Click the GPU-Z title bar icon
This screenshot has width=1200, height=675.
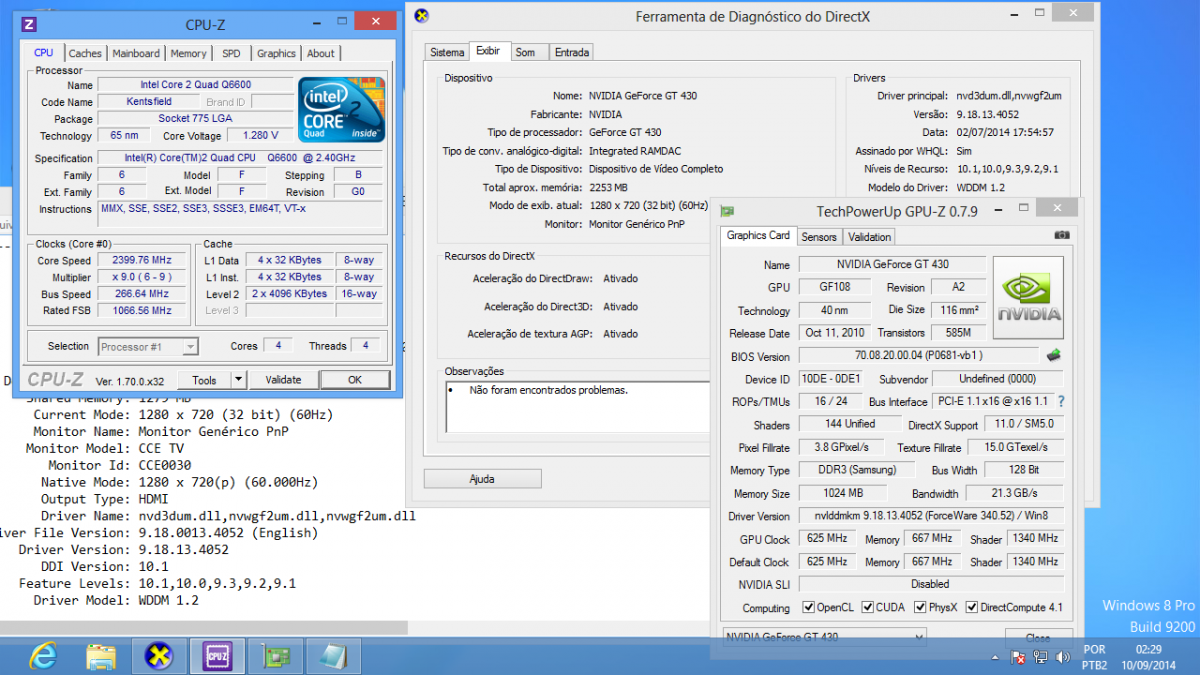[727, 211]
